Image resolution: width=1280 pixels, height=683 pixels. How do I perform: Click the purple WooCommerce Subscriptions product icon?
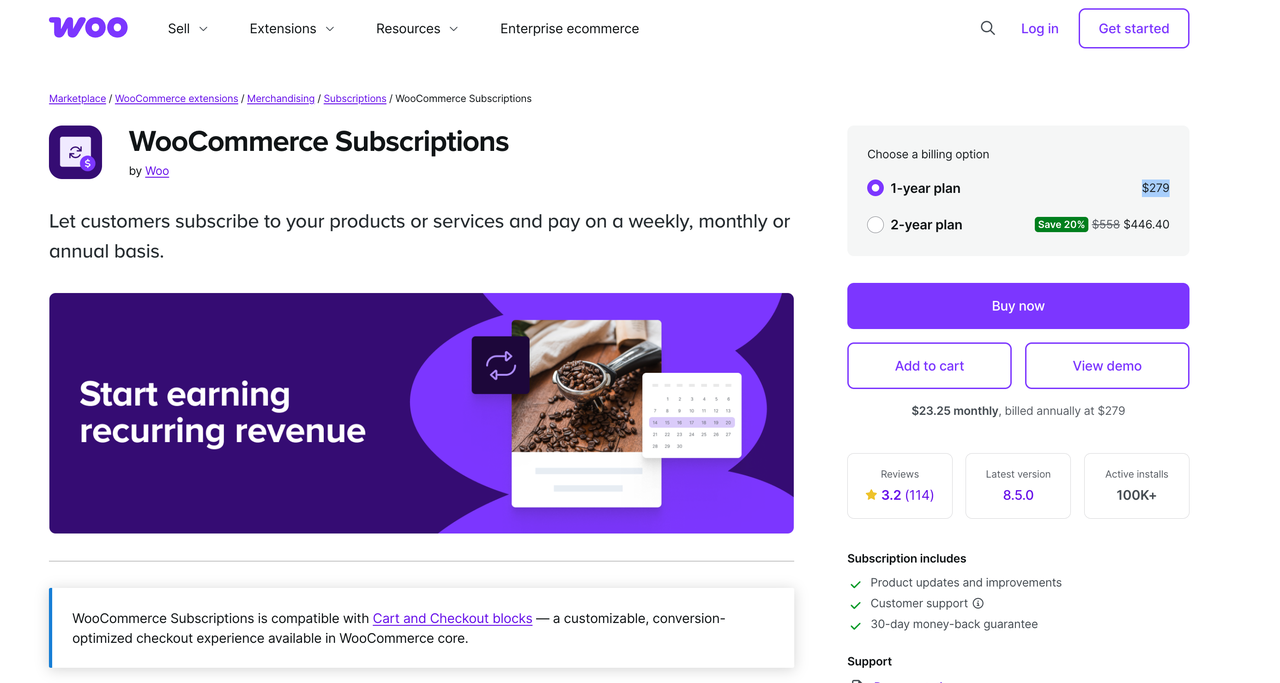click(75, 152)
